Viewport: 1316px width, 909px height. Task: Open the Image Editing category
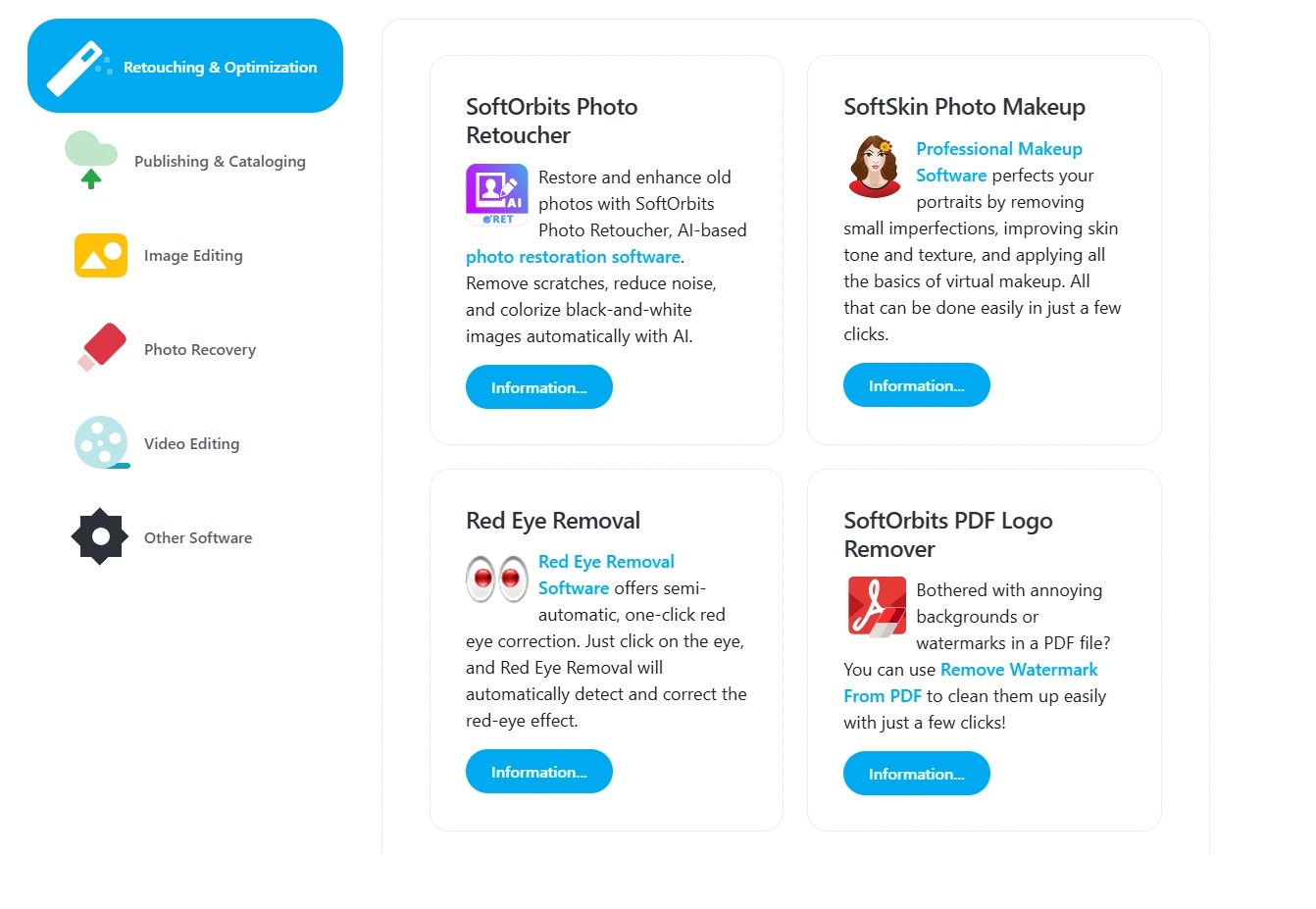point(193,255)
